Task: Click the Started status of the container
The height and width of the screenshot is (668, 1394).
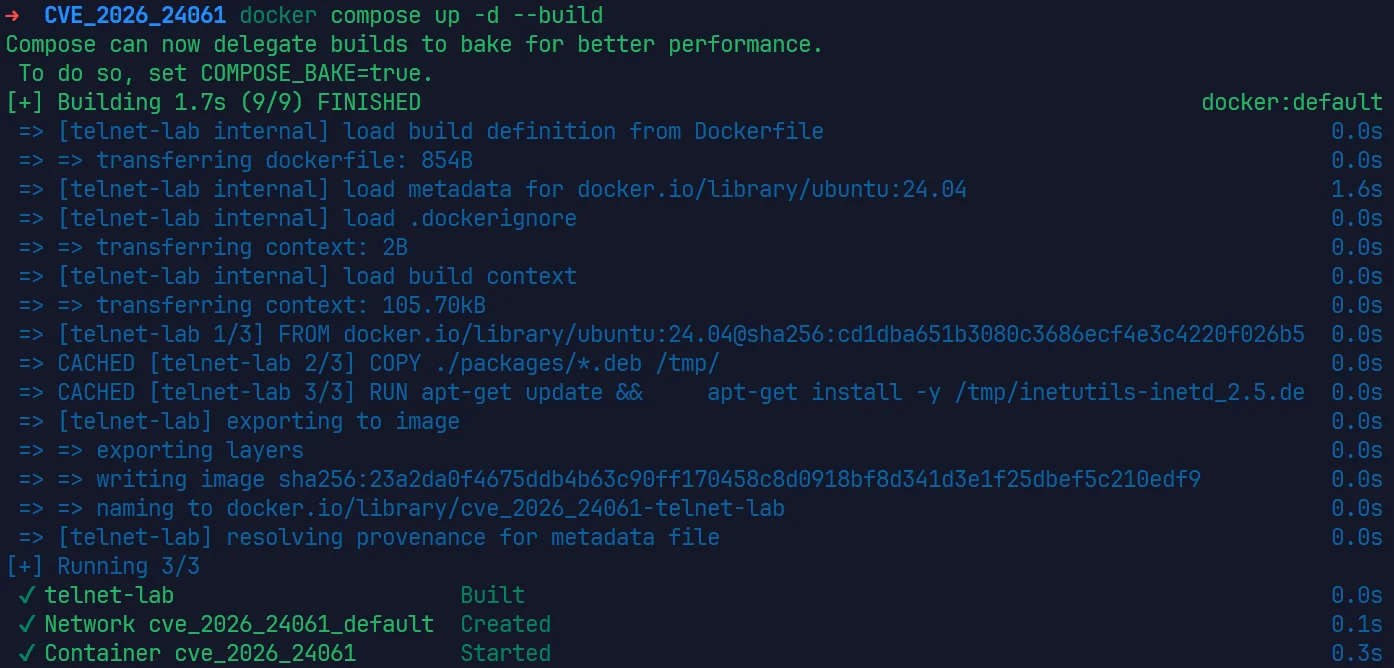Action: click(506, 653)
